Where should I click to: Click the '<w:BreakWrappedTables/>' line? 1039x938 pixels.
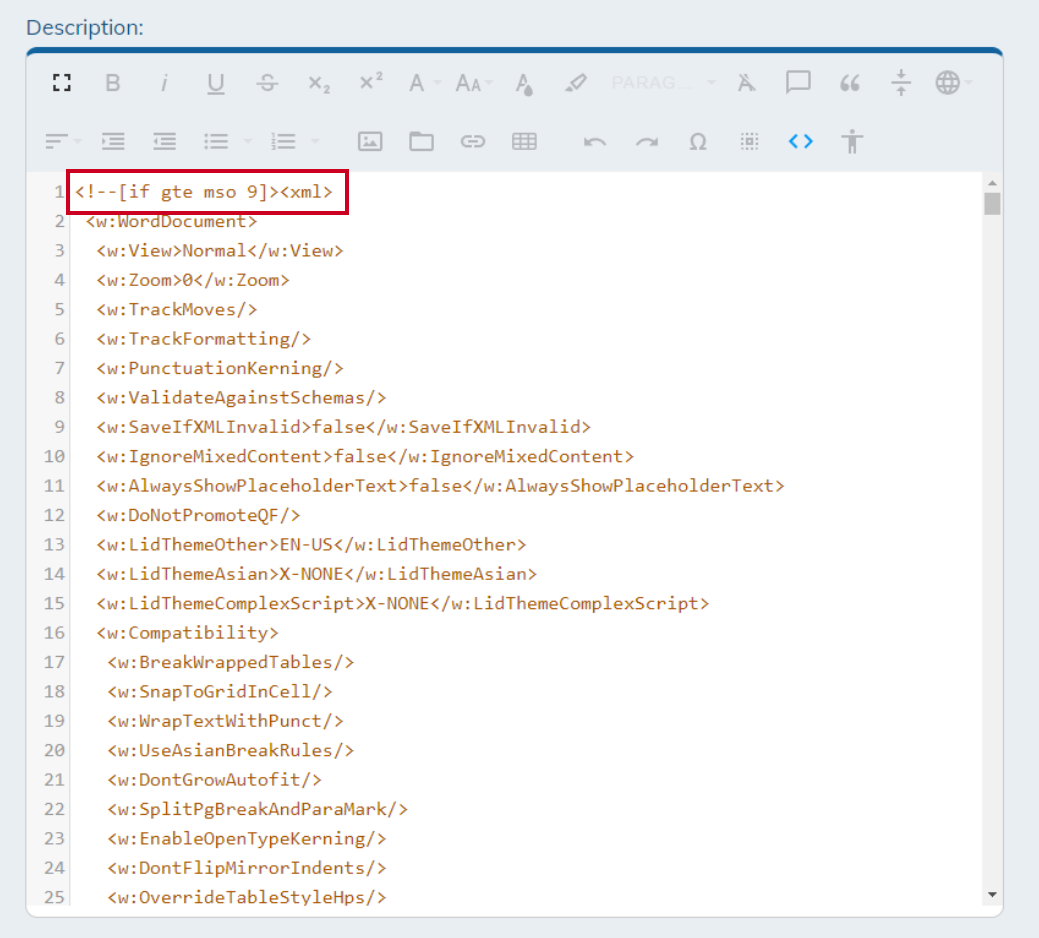pos(231,662)
